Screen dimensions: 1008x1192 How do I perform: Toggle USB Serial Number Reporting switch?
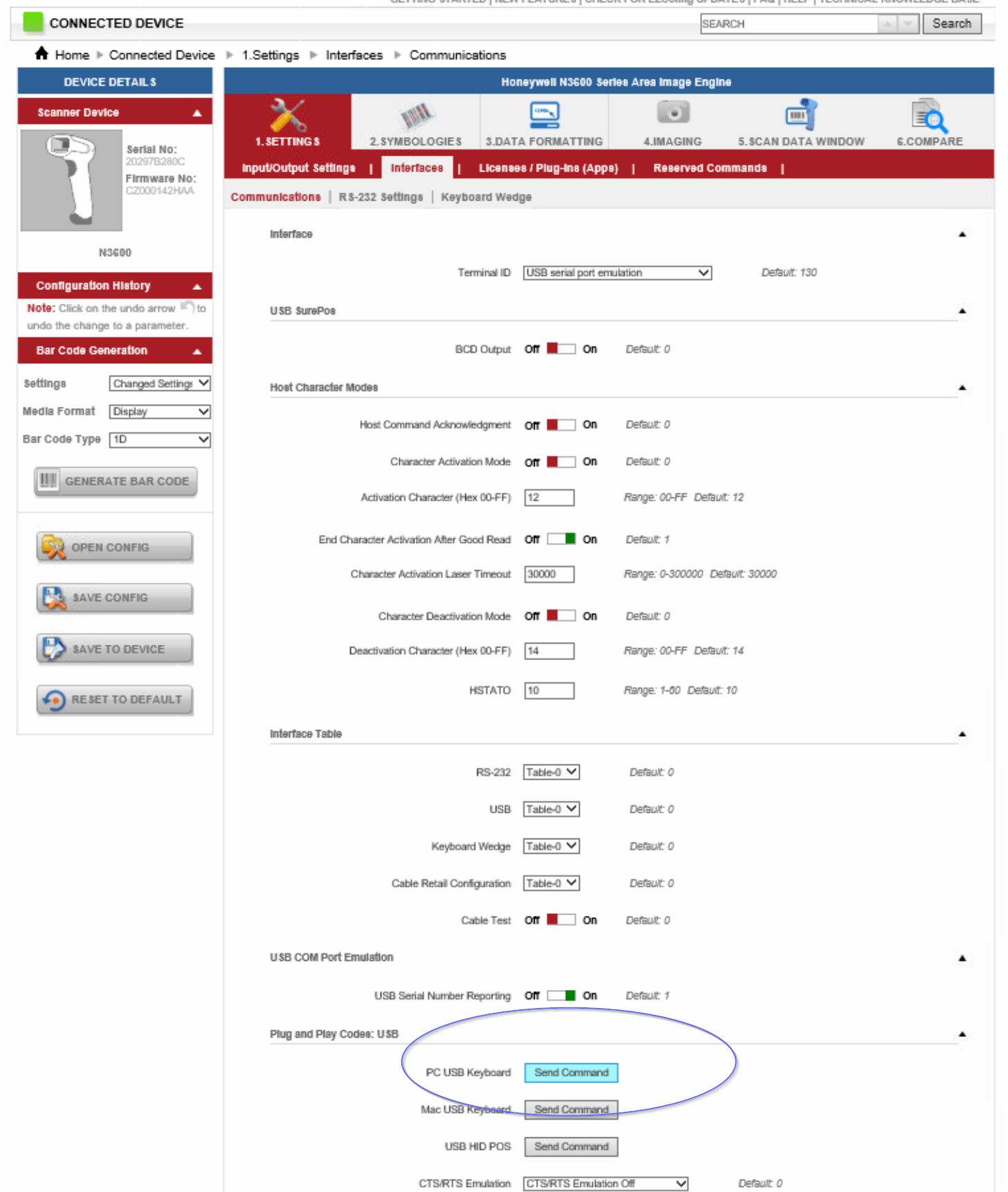[x=560, y=996]
